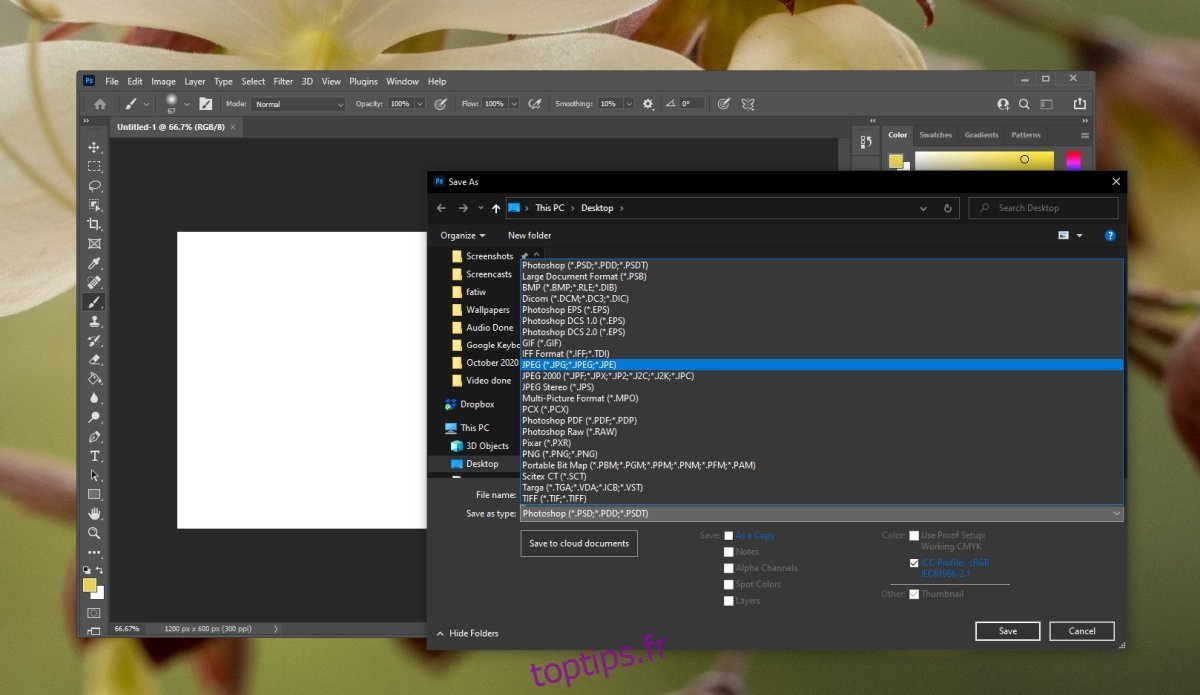Go up one folder level in Save As
Screen dimensions: 1200x695
[x=496, y=208]
